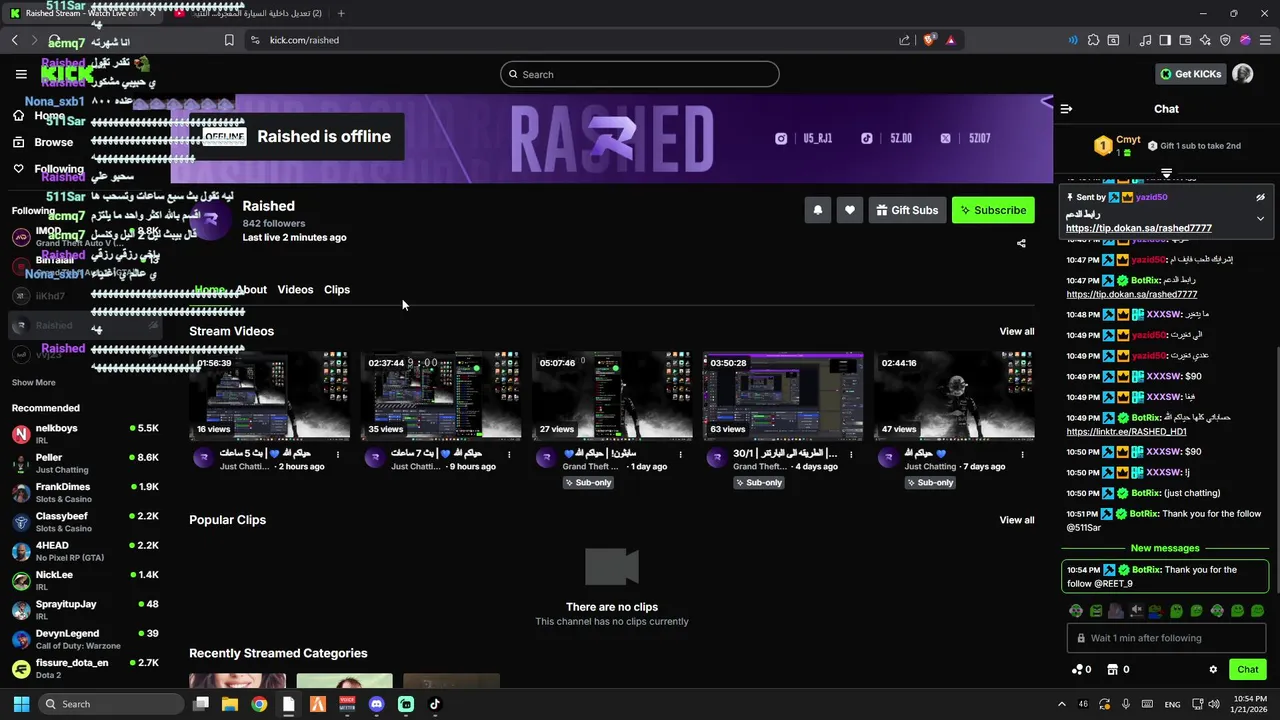Open Chrome from the taskbar
Viewport: 1280px width, 720px height.
coord(259,704)
